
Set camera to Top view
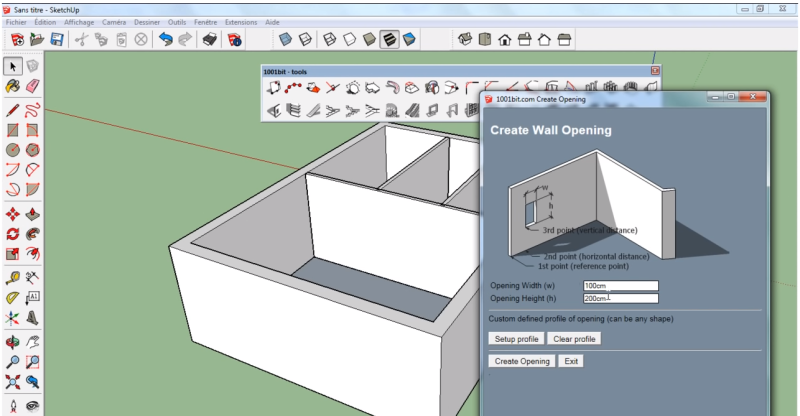pos(485,40)
